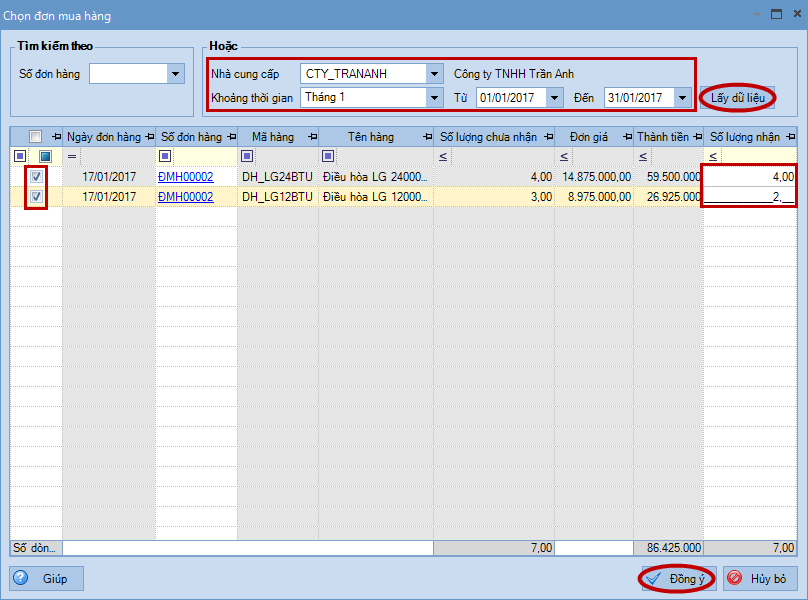The image size is (808, 600).
Task: Open the Đến date picker dropdown
Action: coord(683,98)
